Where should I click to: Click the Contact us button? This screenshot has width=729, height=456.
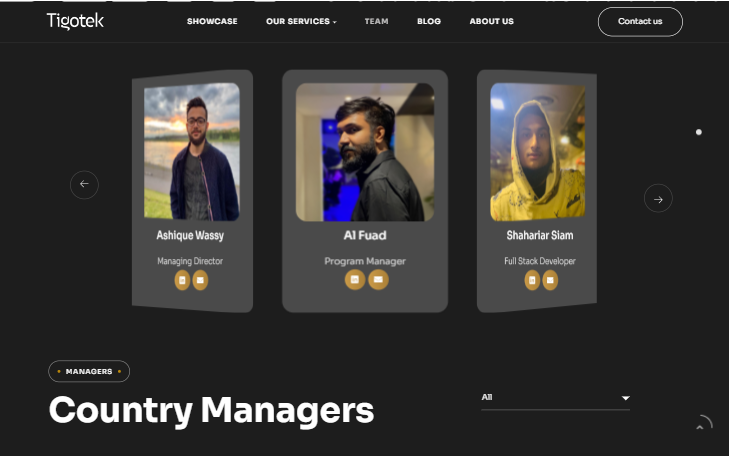[x=640, y=22]
